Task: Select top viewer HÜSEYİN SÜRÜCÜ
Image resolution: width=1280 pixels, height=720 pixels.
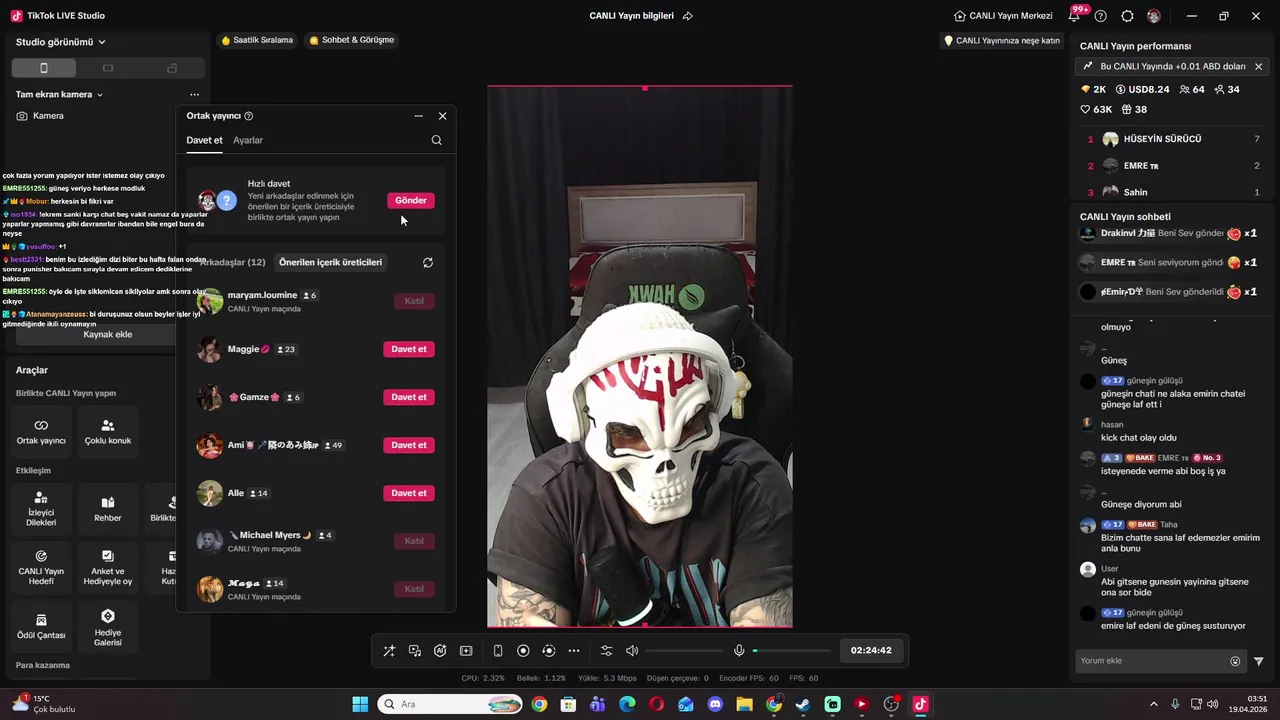Action: [x=1172, y=139]
